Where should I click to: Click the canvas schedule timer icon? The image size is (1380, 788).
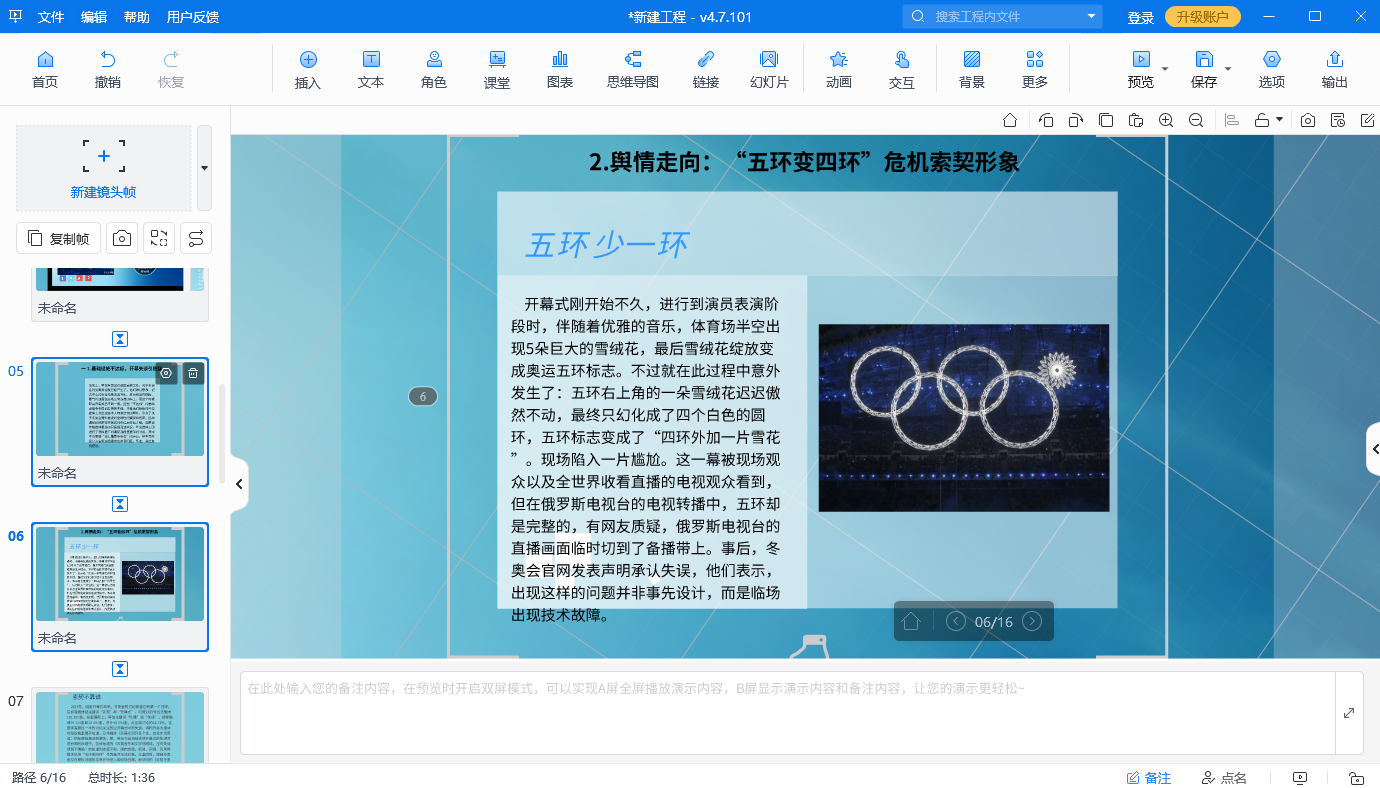[1338, 120]
